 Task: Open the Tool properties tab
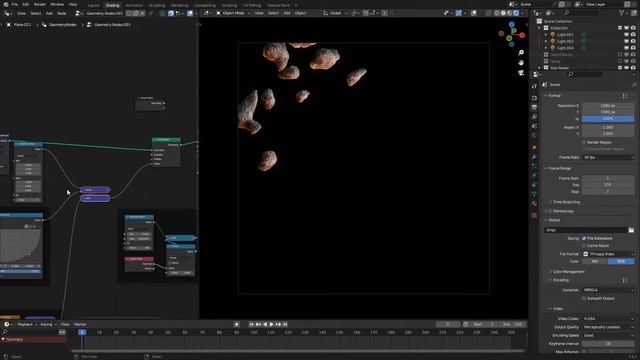pos(534,86)
